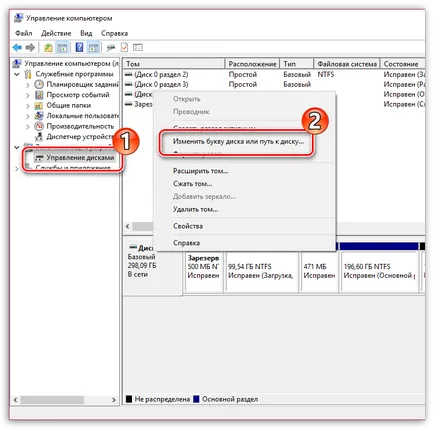Click the left pane horizontal scrollbar right arrow
This screenshot has width=434, height=429.
click(114, 400)
